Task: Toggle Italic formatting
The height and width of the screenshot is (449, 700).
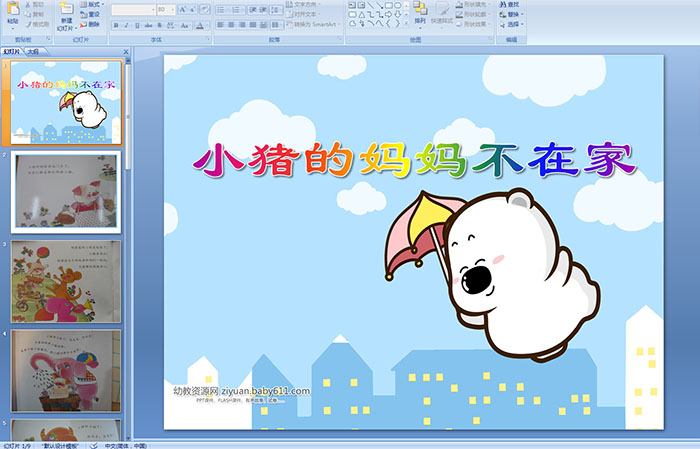Action: (125, 25)
